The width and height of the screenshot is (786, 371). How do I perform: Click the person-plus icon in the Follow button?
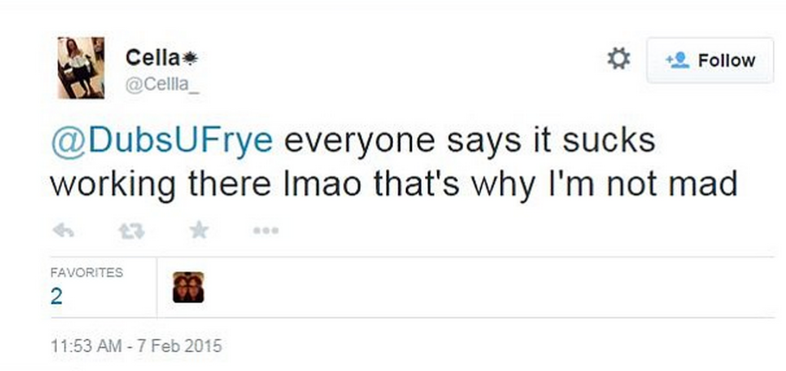(x=677, y=61)
